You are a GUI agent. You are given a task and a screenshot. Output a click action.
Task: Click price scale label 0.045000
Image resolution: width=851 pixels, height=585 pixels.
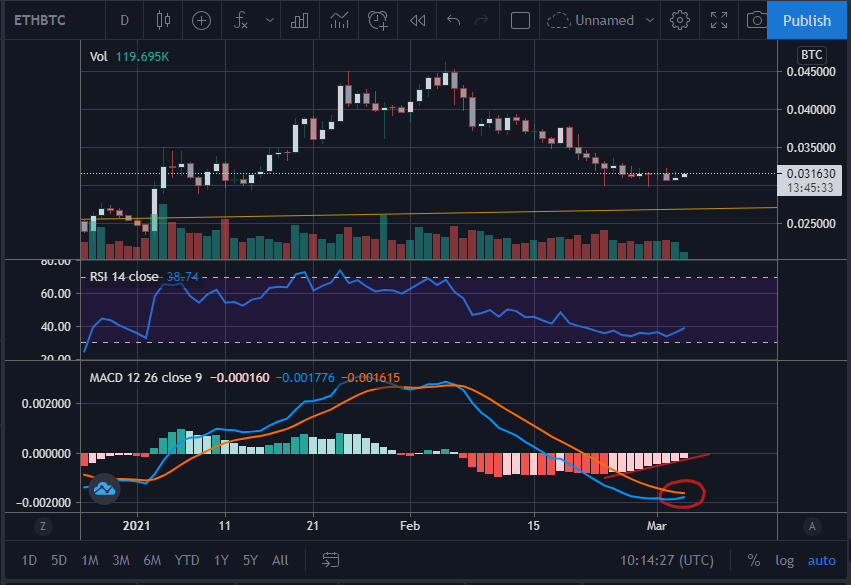click(x=811, y=72)
